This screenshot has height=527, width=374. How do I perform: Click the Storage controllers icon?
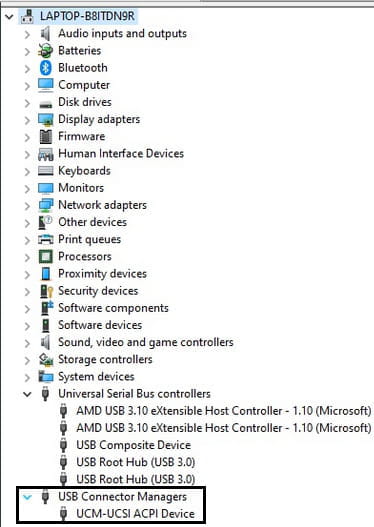tap(46, 360)
